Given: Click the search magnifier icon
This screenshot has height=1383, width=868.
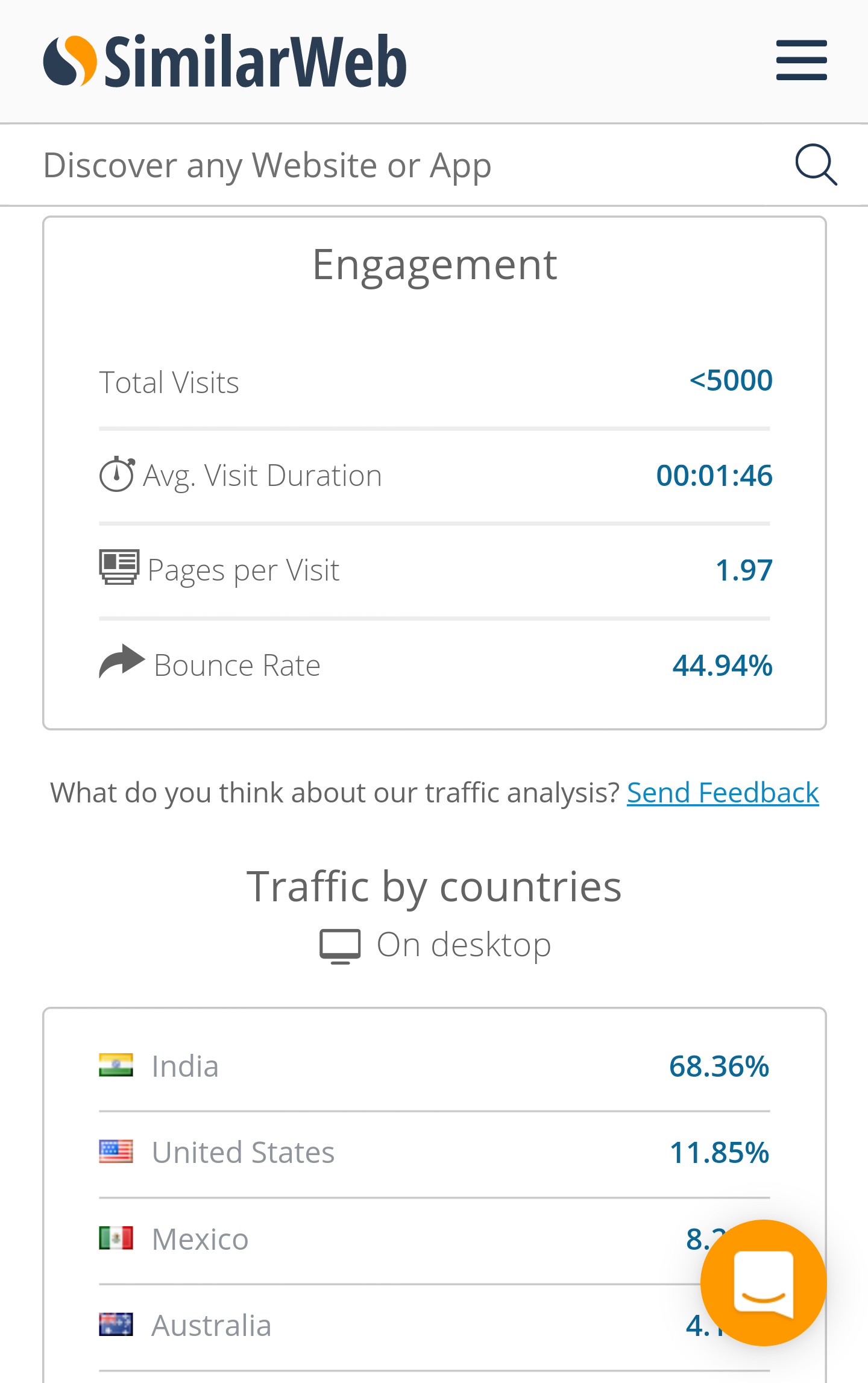Looking at the screenshot, I should point(816,165).
